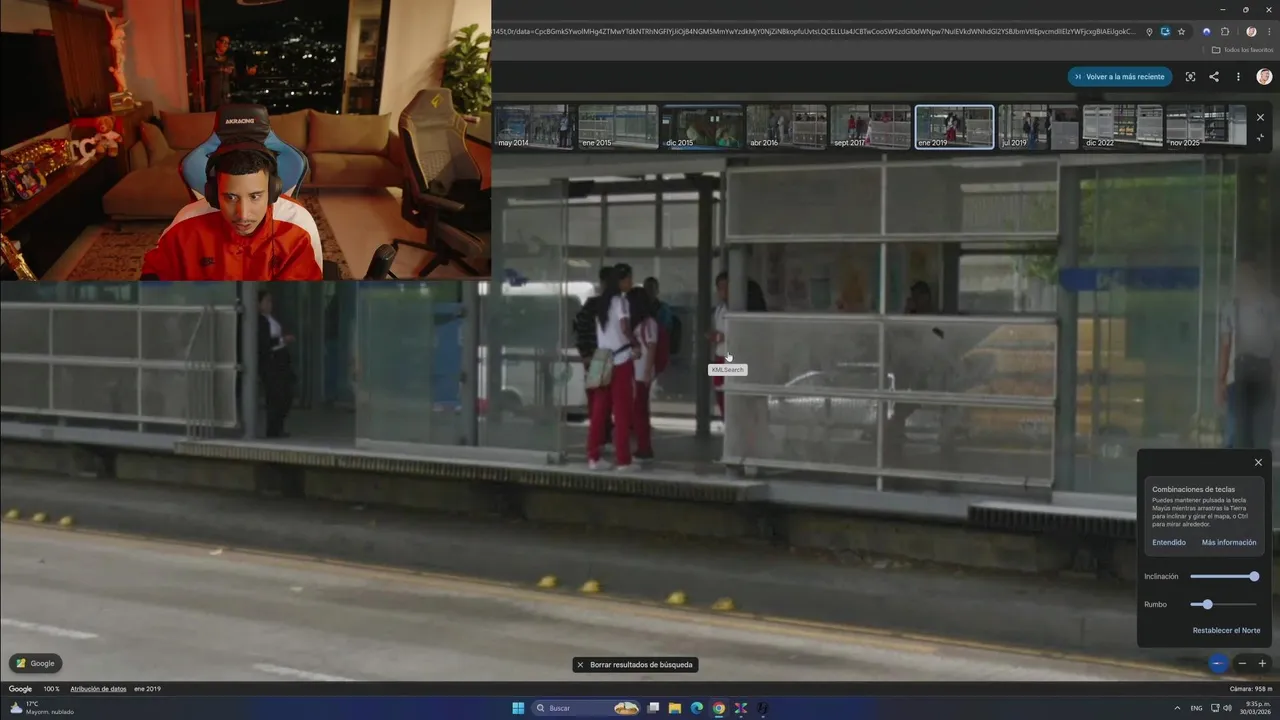1280x720 pixels.
Task: Select the nov 2025 imagery thumbnail
Action: [x=1206, y=127]
